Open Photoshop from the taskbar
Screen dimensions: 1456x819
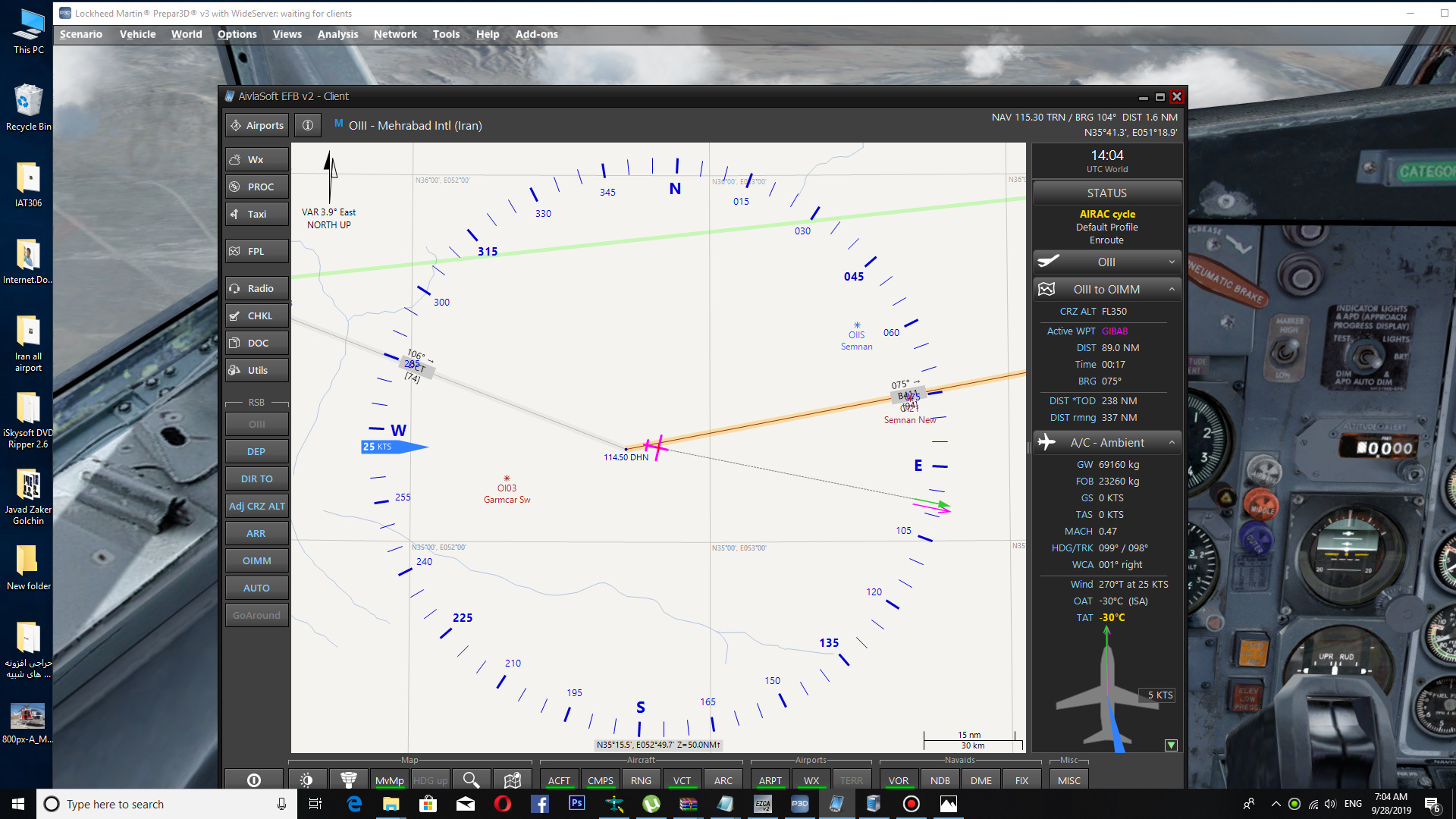(577, 804)
